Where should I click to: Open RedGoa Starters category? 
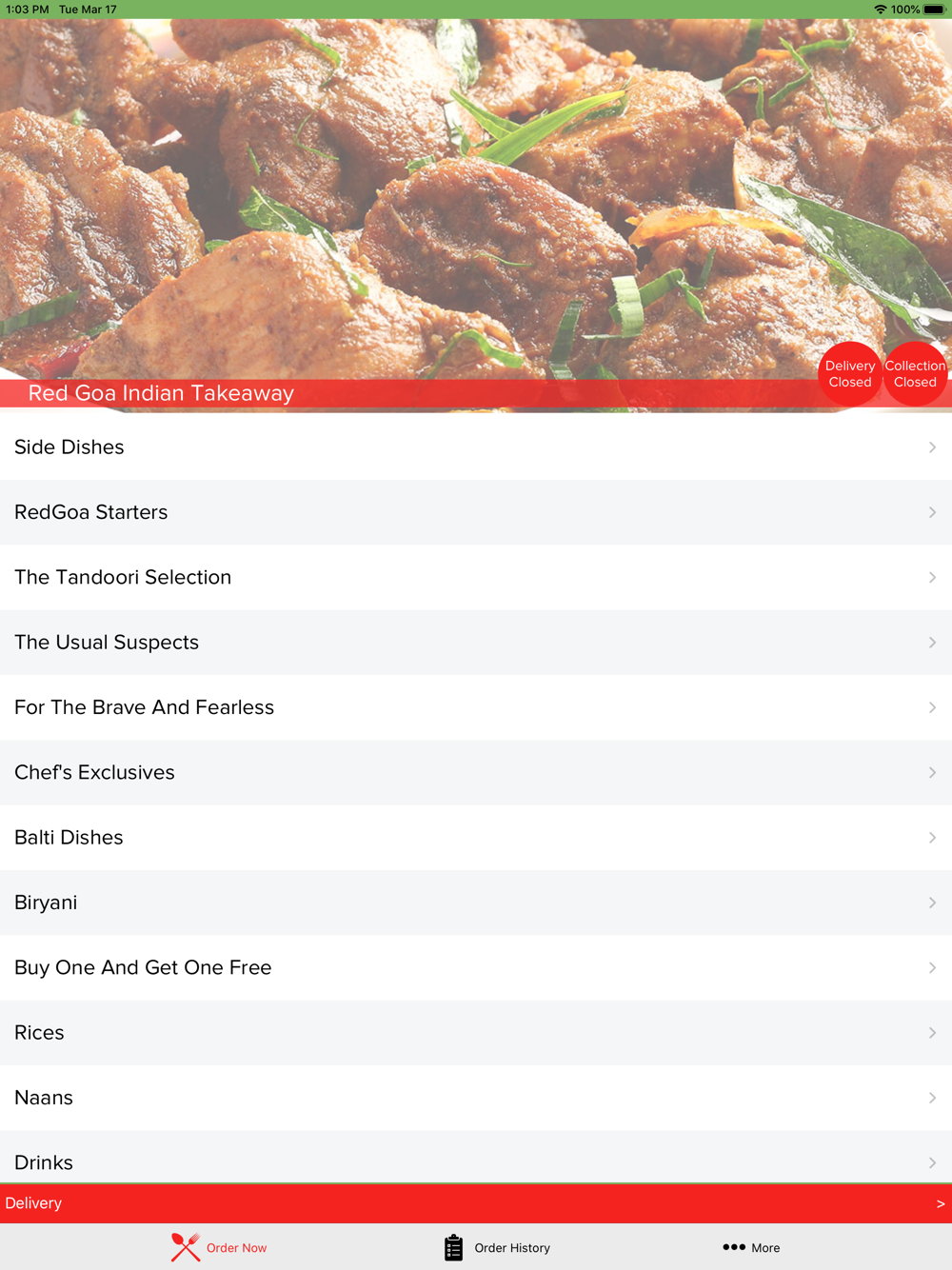(476, 512)
